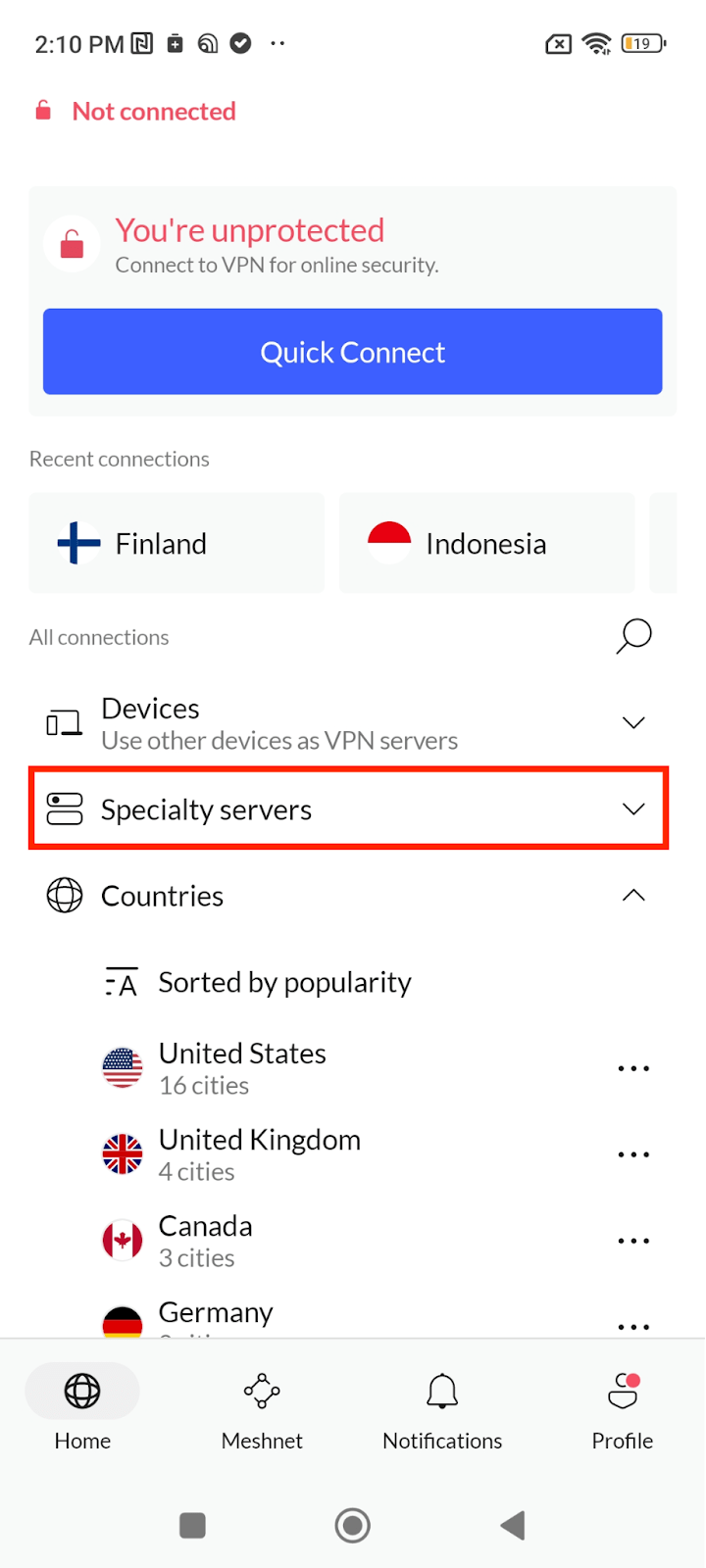Open the Meshnet icon in bottom bar
Viewport: 706px width, 1568px height.
(261, 1390)
